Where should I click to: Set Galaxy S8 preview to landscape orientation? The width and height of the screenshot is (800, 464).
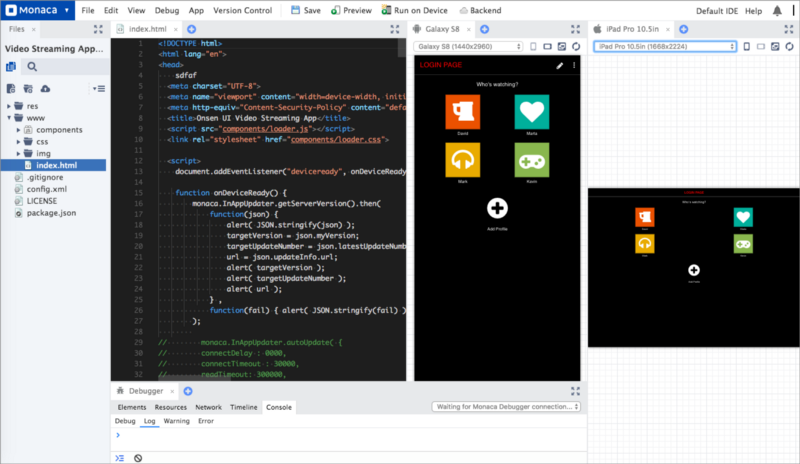coord(547,46)
